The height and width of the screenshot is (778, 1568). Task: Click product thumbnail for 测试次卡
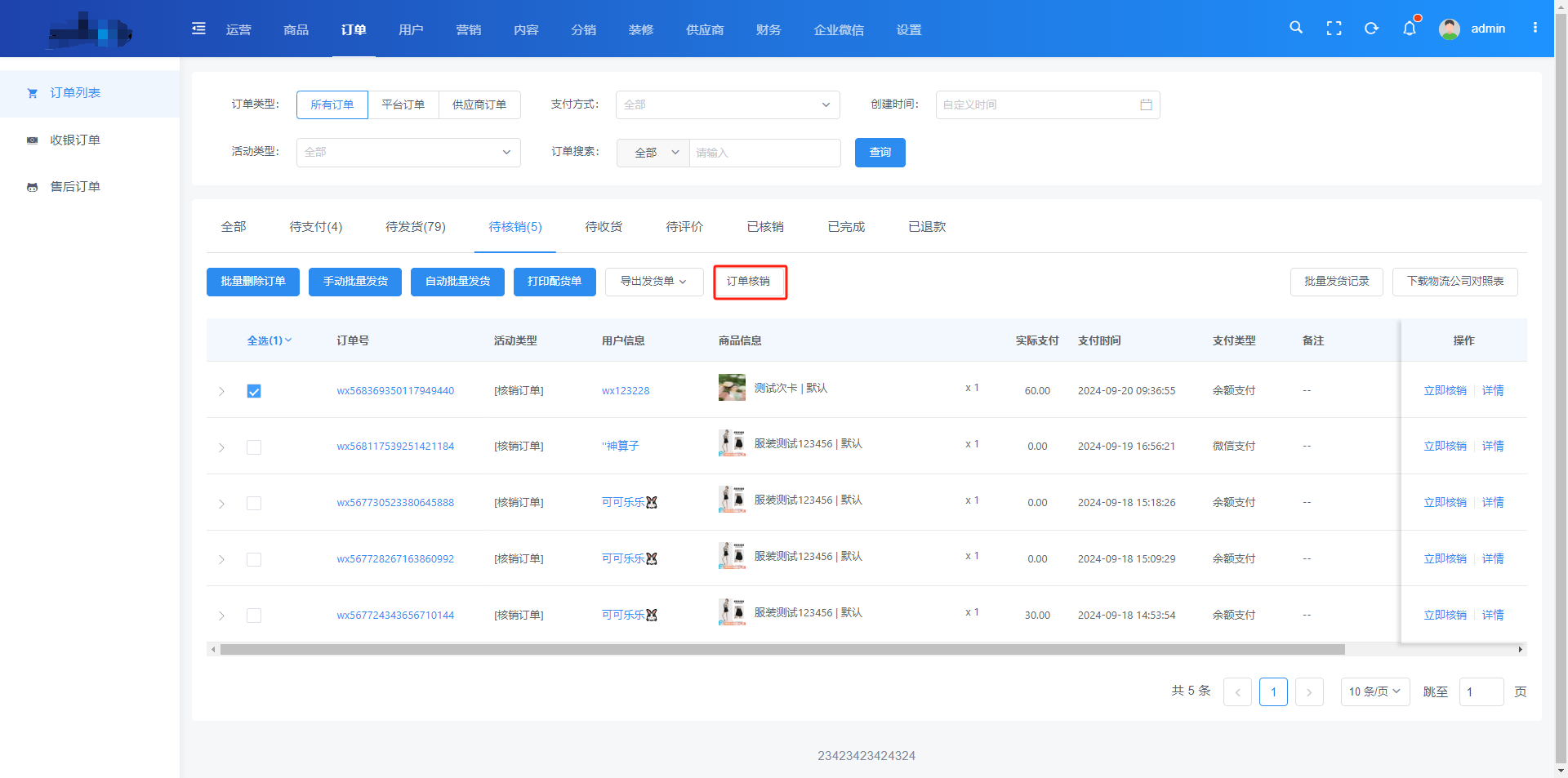click(732, 388)
